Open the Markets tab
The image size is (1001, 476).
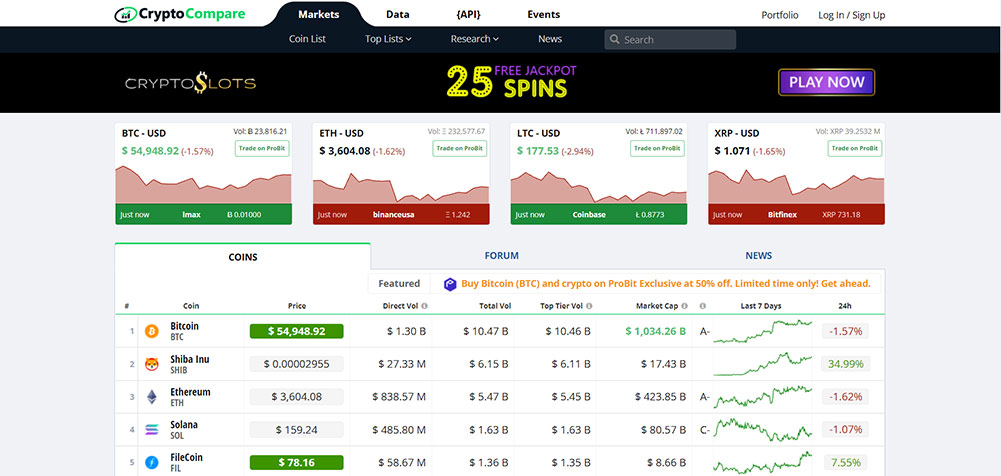point(319,14)
